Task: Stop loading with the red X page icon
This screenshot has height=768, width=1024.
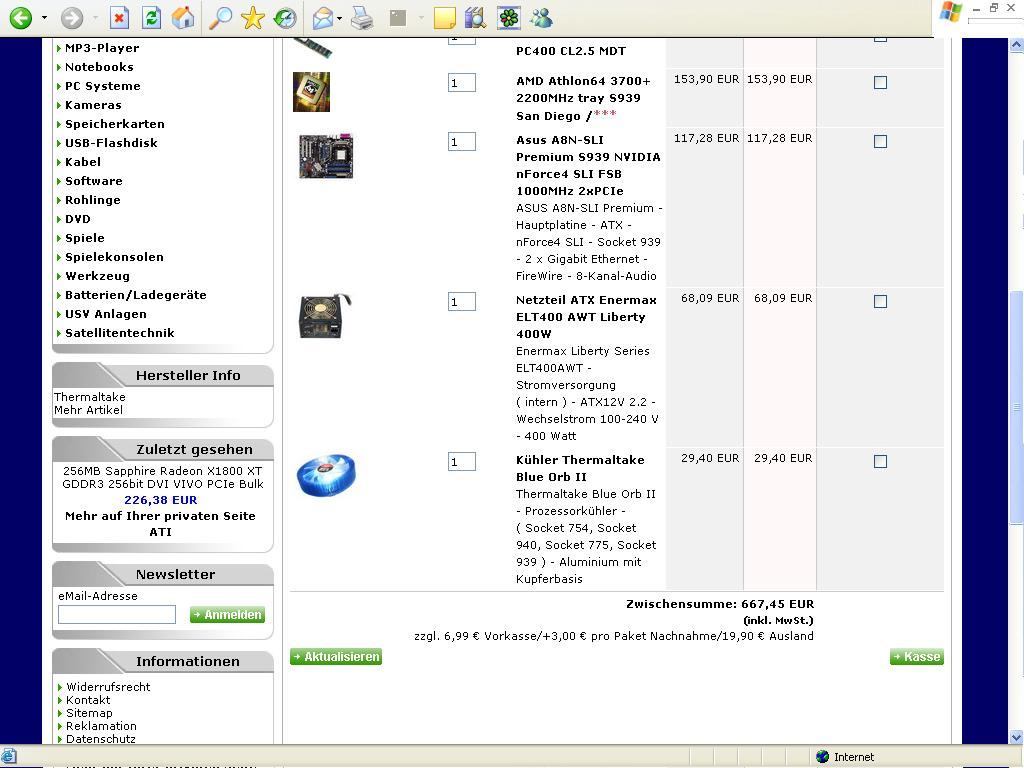Action: [120, 18]
